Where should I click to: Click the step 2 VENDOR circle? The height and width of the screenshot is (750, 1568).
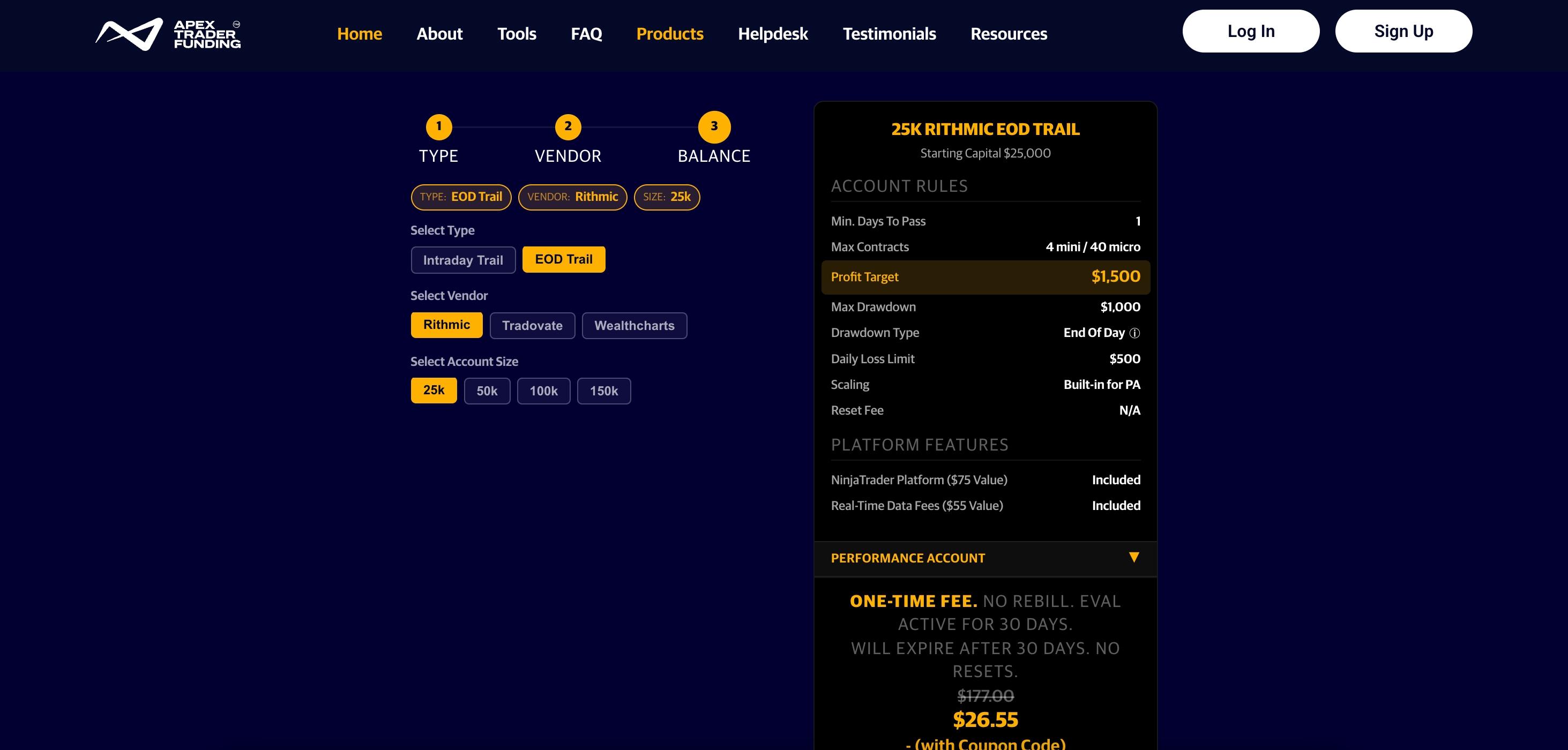568,127
